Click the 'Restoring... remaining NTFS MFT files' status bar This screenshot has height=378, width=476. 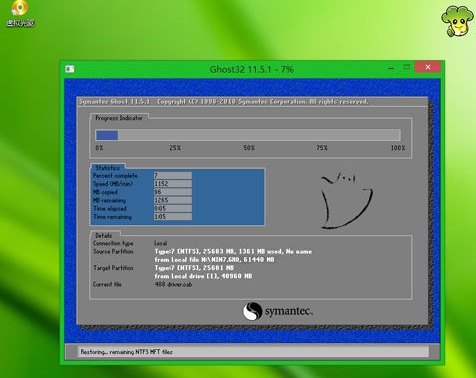(253, 352)
